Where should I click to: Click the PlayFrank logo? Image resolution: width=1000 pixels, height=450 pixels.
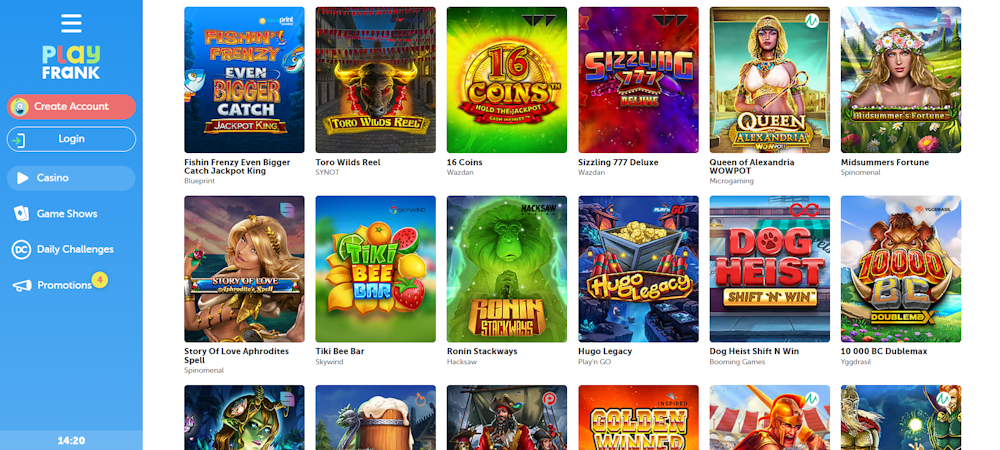pos(71,62)
